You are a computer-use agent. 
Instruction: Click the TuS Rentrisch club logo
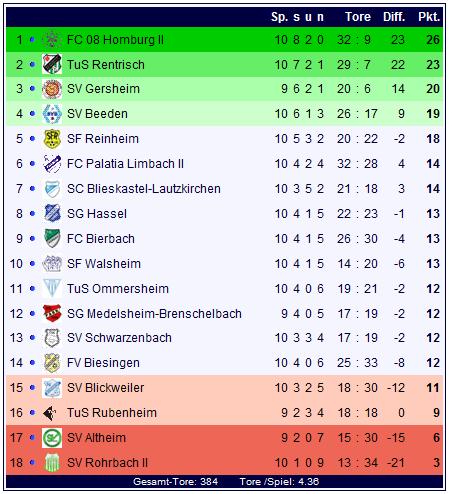click(x=52, y=64)
